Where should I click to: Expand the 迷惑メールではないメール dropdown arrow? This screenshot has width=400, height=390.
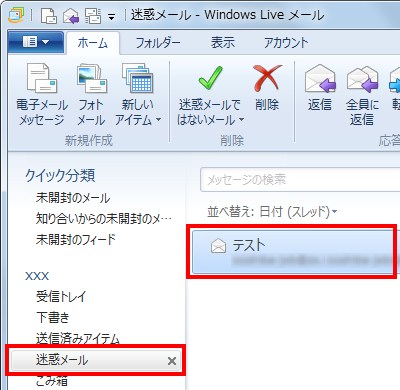[x=241, y=120]
